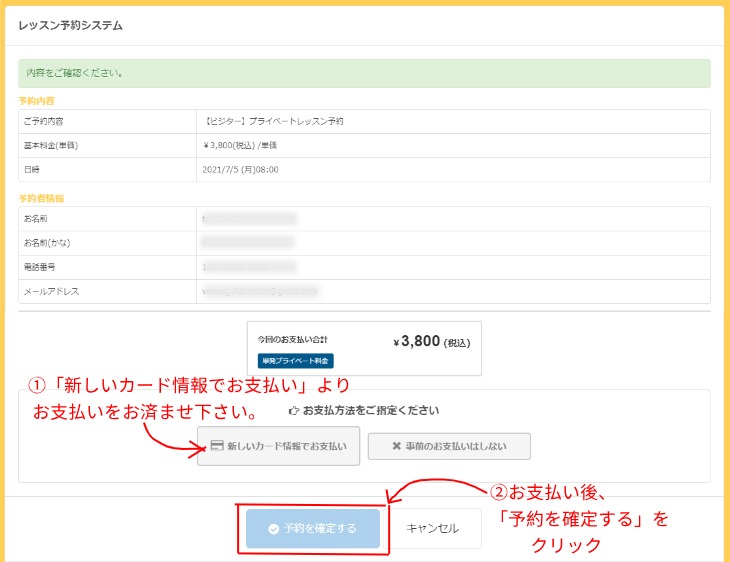The width and height of the screenshot is (730, 562).
Task: Click the レッスン予約システム page title
Action: tap(70, 26)
